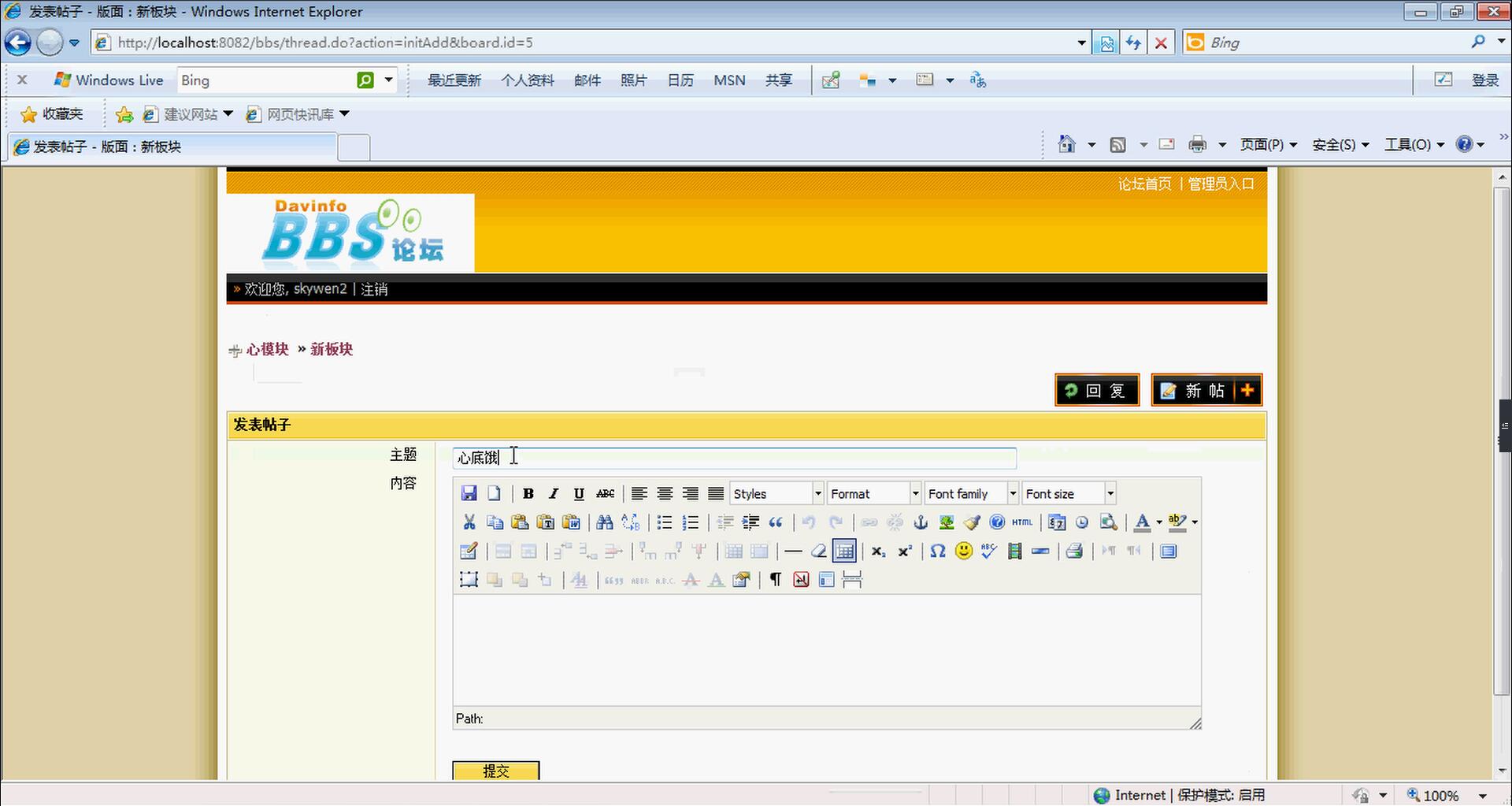The image size is (1512, 806).
Task: Click the eraser remove-formatting icon
Action: 819,551
